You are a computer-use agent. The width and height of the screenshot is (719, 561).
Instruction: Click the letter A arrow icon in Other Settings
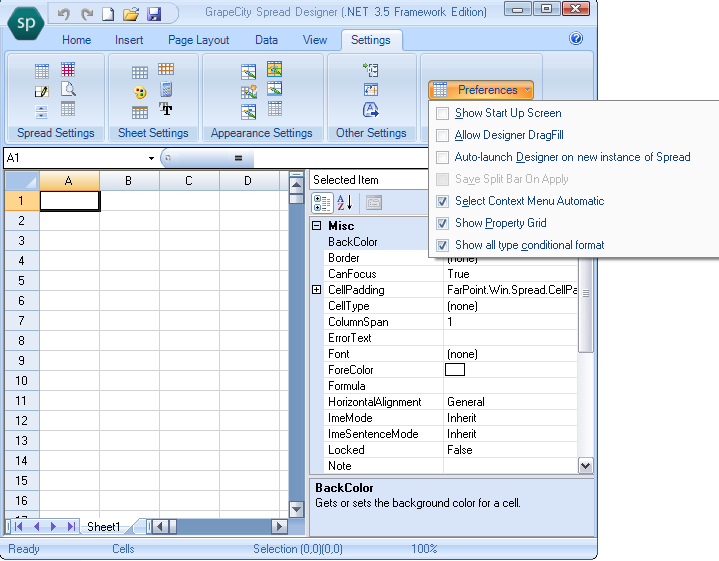[371, 110]
